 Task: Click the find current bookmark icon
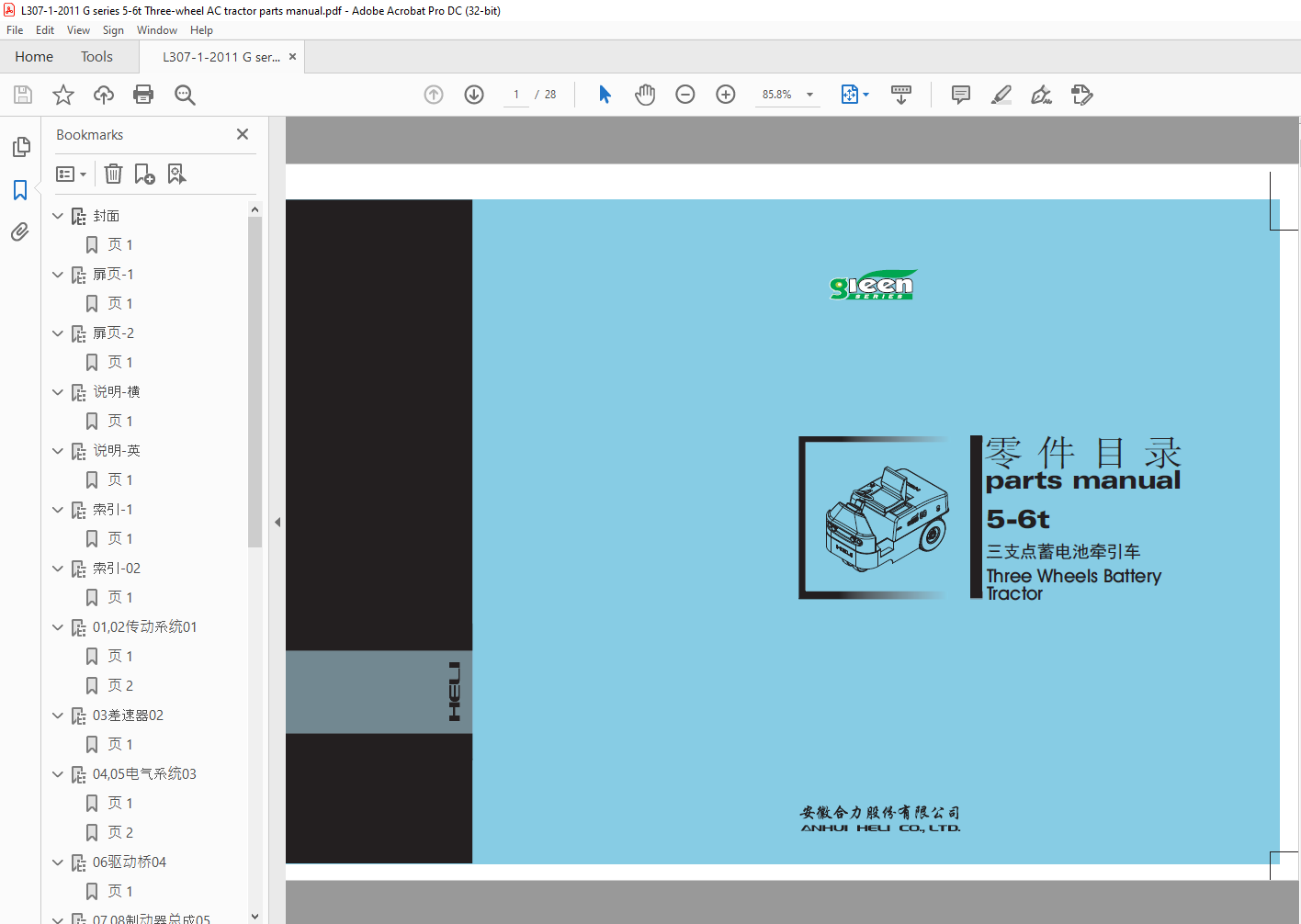176,174
